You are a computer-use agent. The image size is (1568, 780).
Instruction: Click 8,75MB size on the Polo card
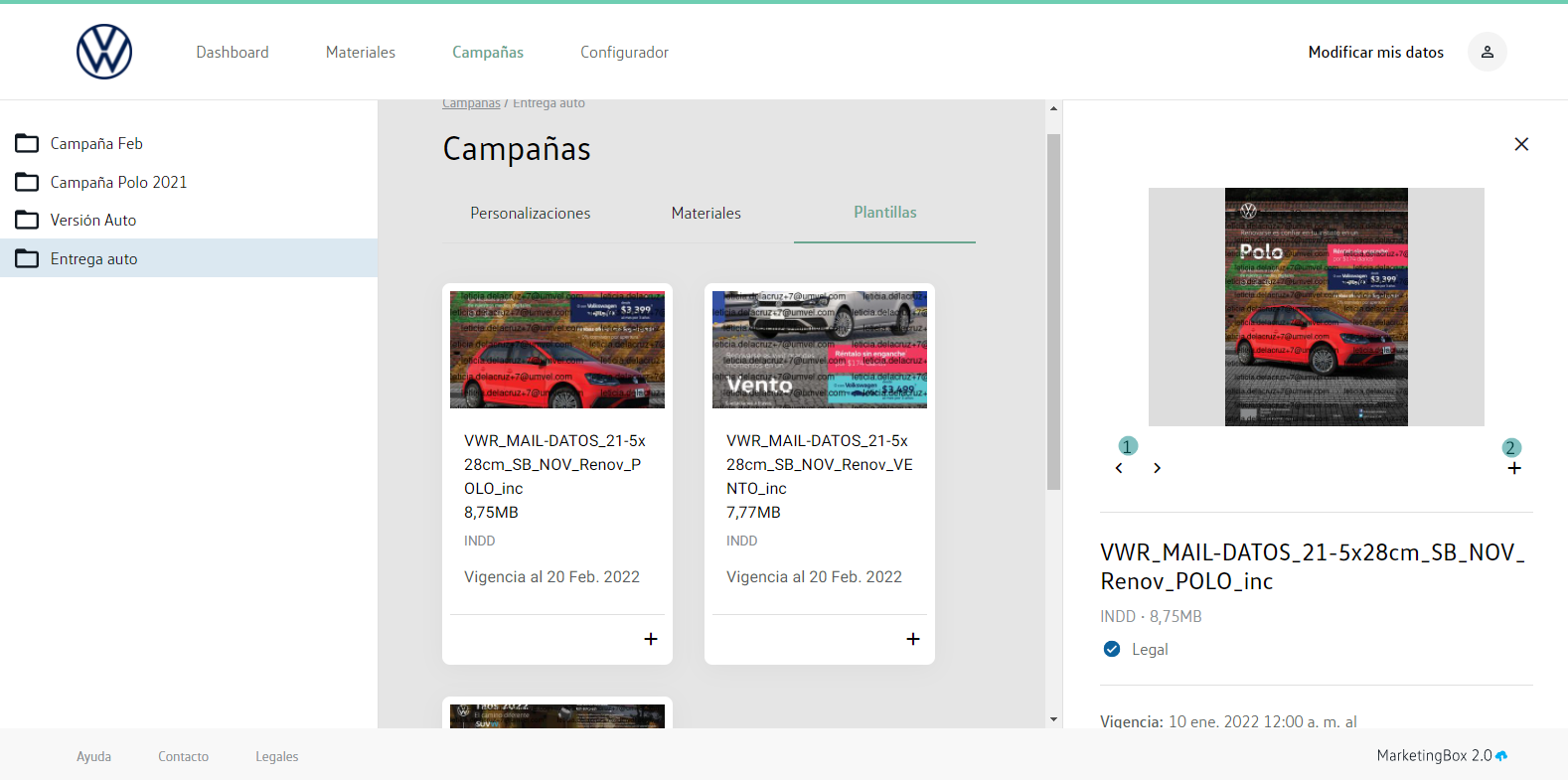point(491,513)
